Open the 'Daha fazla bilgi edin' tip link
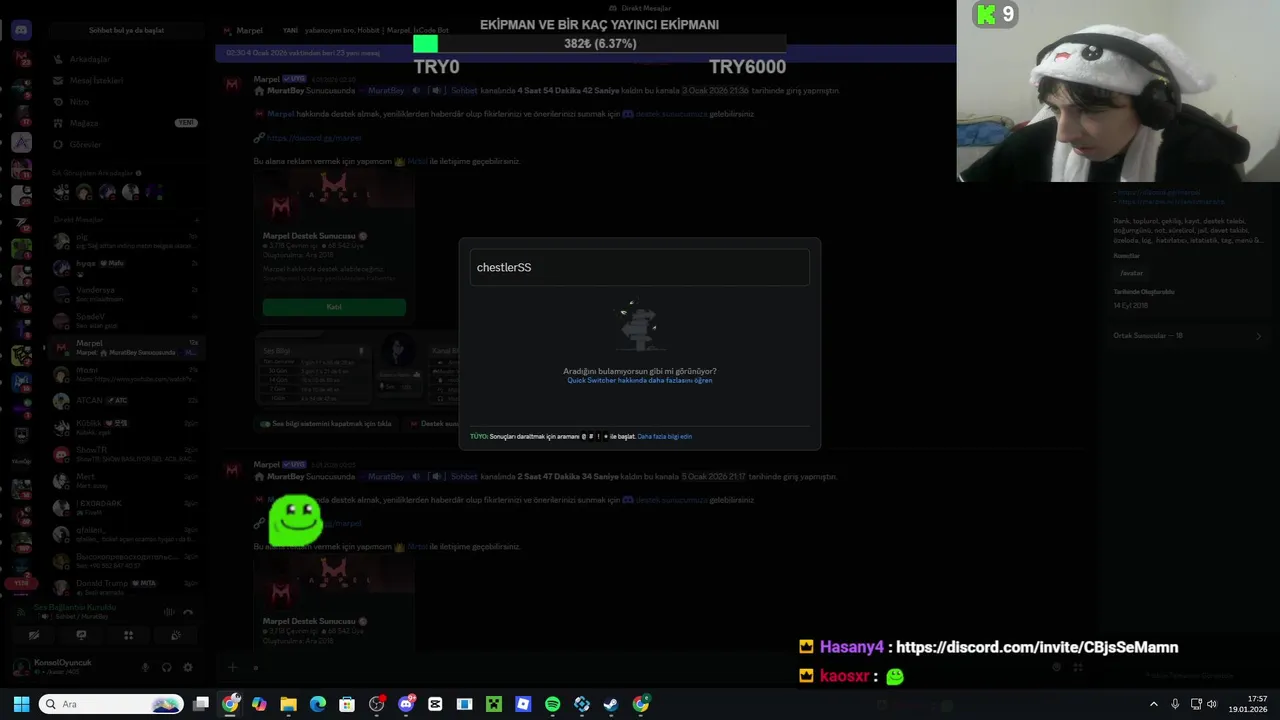This screenshot has height=720, width=1280. coord(664,437)
